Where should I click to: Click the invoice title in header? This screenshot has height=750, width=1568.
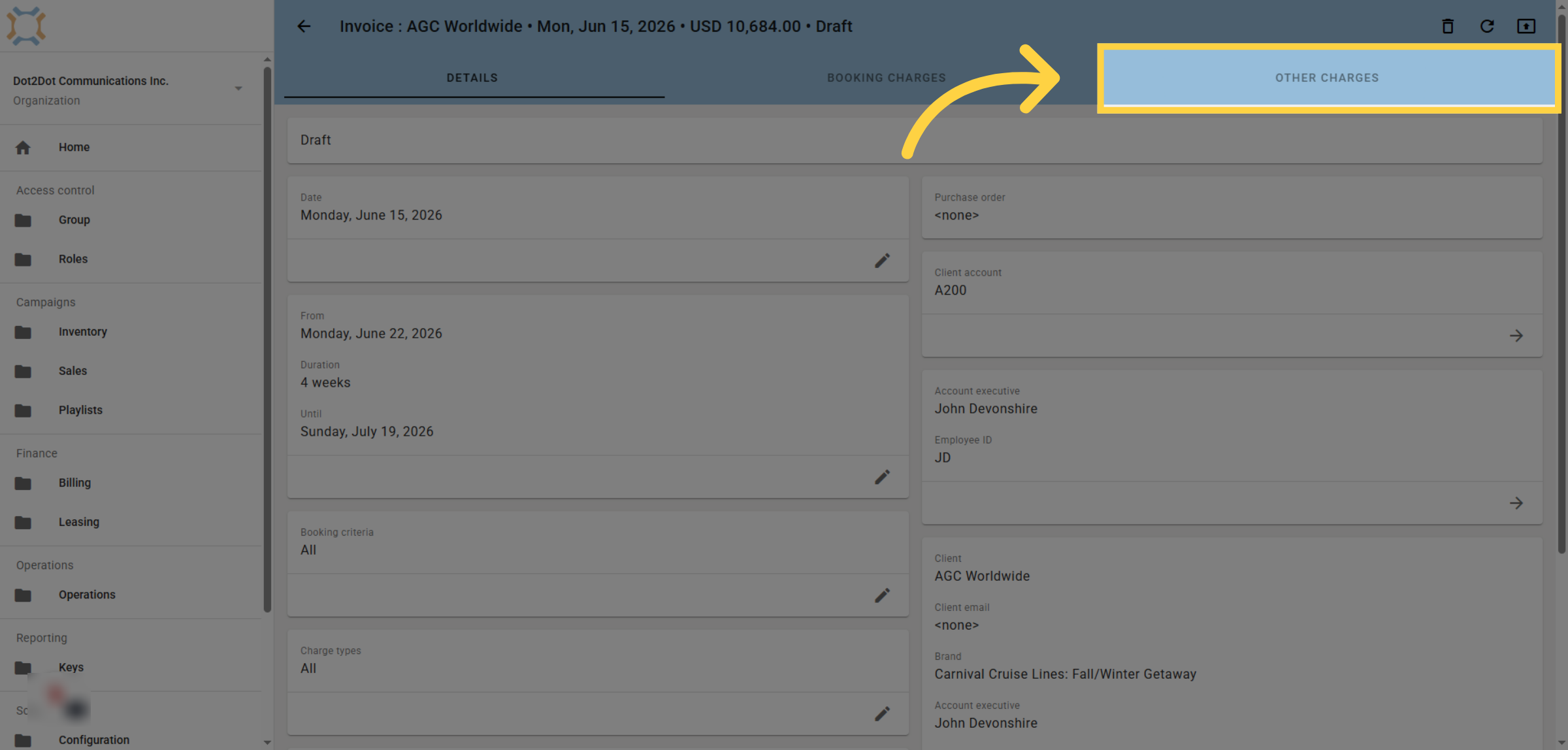596,26
